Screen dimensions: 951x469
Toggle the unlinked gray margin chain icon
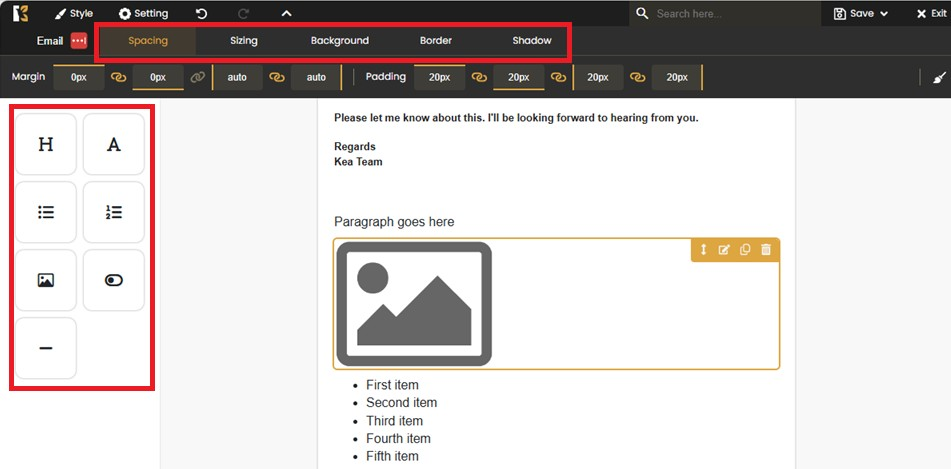pos(198,77)
